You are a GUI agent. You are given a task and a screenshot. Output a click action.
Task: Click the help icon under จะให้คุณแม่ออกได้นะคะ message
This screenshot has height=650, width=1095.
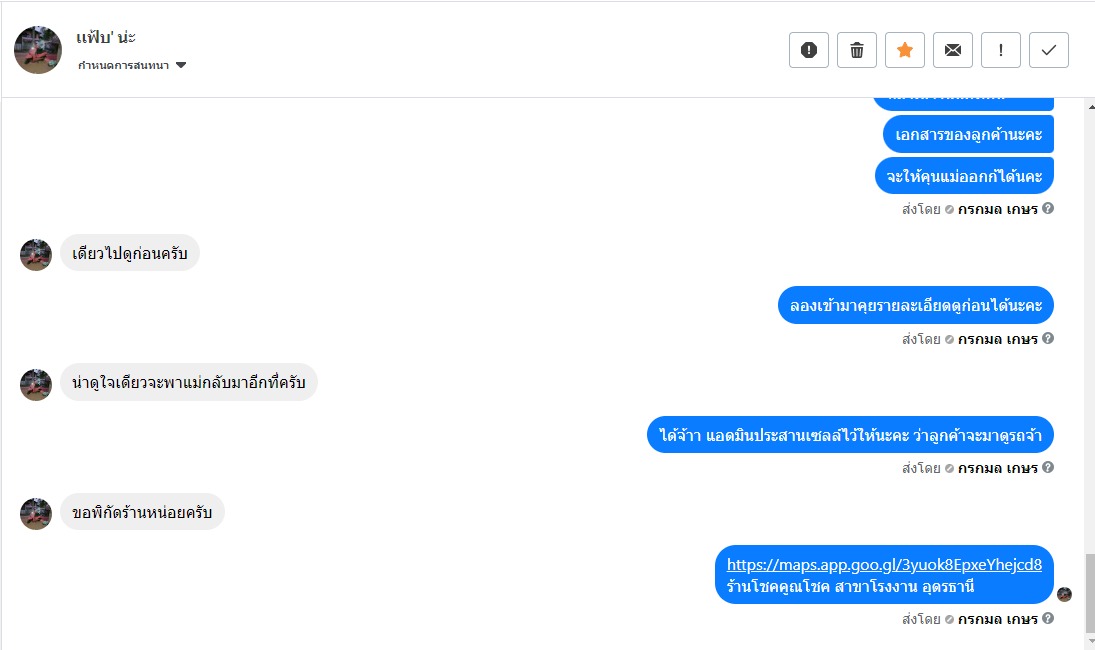click(1048, 209)
